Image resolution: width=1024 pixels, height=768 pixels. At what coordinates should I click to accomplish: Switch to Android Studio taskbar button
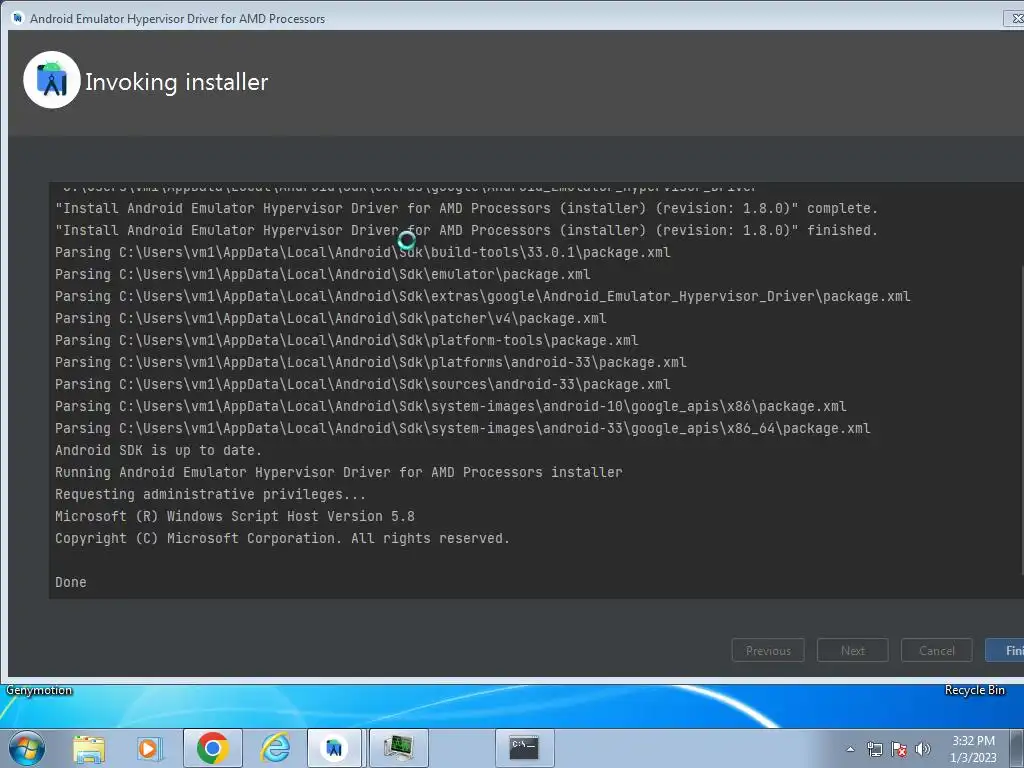coord(334,748)
